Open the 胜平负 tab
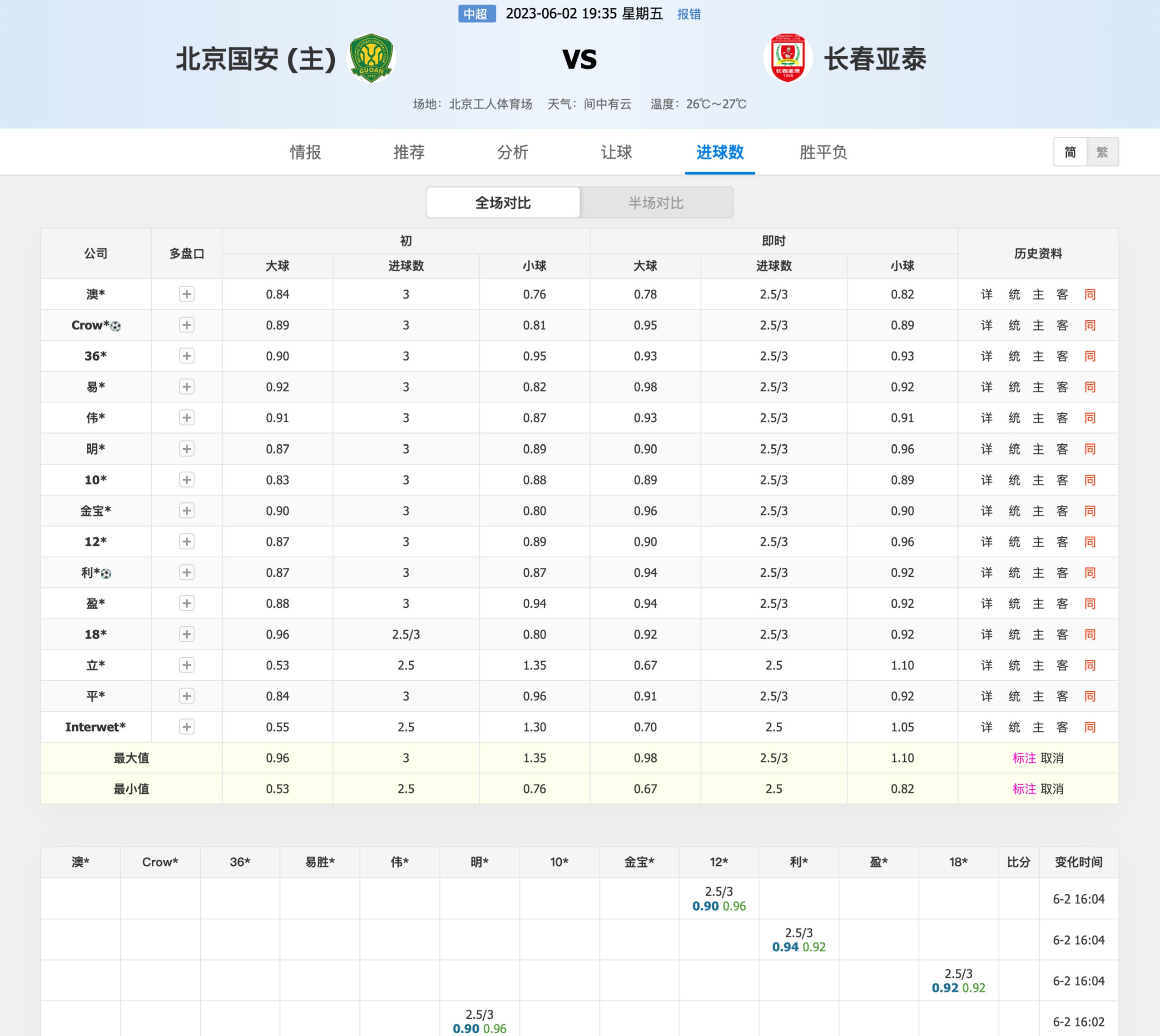Viewport: 1160px width, 1036px height. tap(823, 152)
